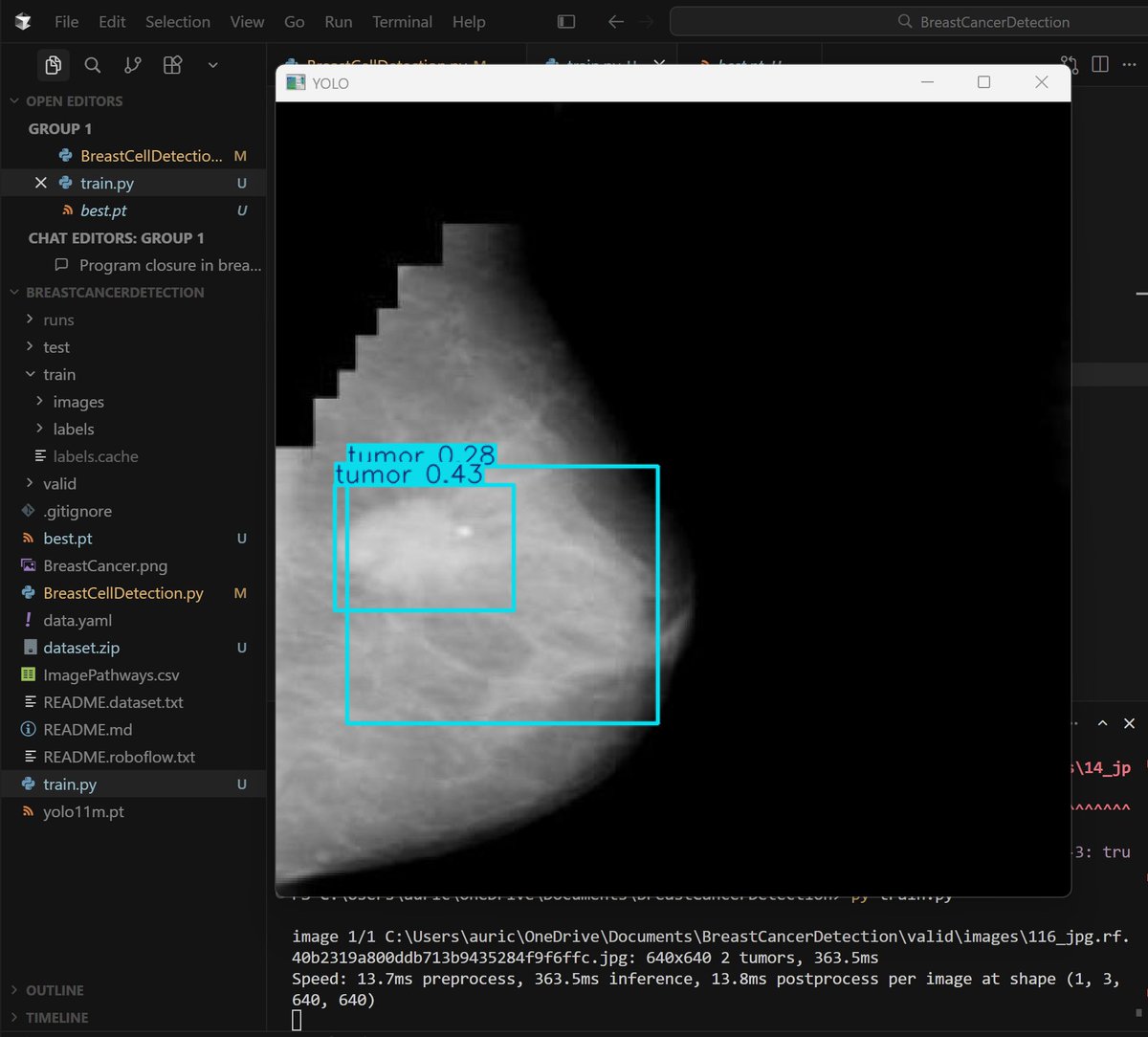Close train.py in Open Editors
The image size is (1148, 1037).
pyautogui.click(x=40, y=183)
